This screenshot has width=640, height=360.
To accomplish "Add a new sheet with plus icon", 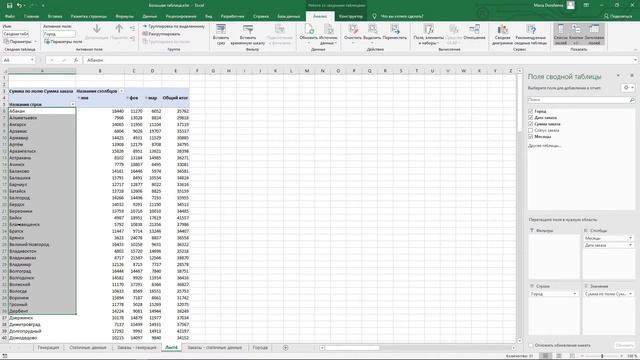I will click(x=285, y=348).
